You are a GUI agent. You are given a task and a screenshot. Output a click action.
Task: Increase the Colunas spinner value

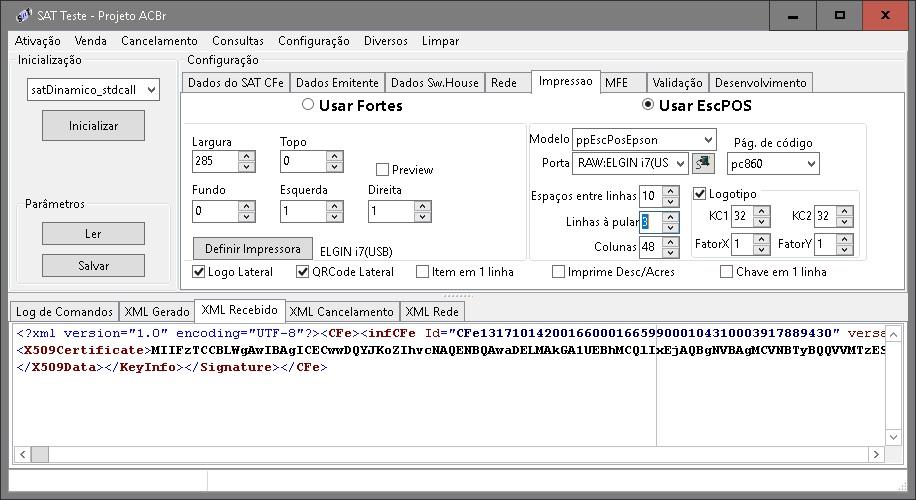click(x=671, y=242)
